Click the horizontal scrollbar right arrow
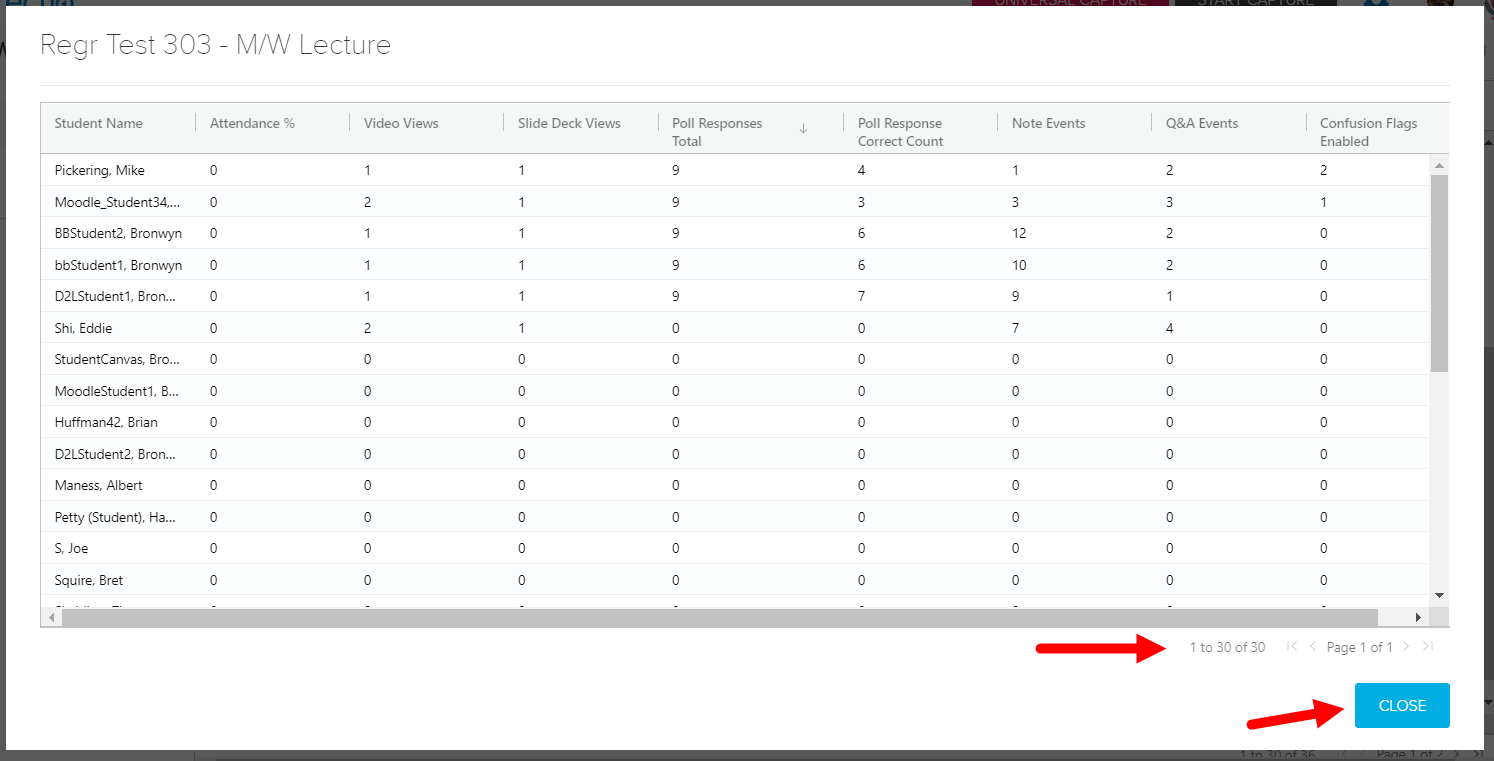 pyautogui.click(x=1418, y=617)
